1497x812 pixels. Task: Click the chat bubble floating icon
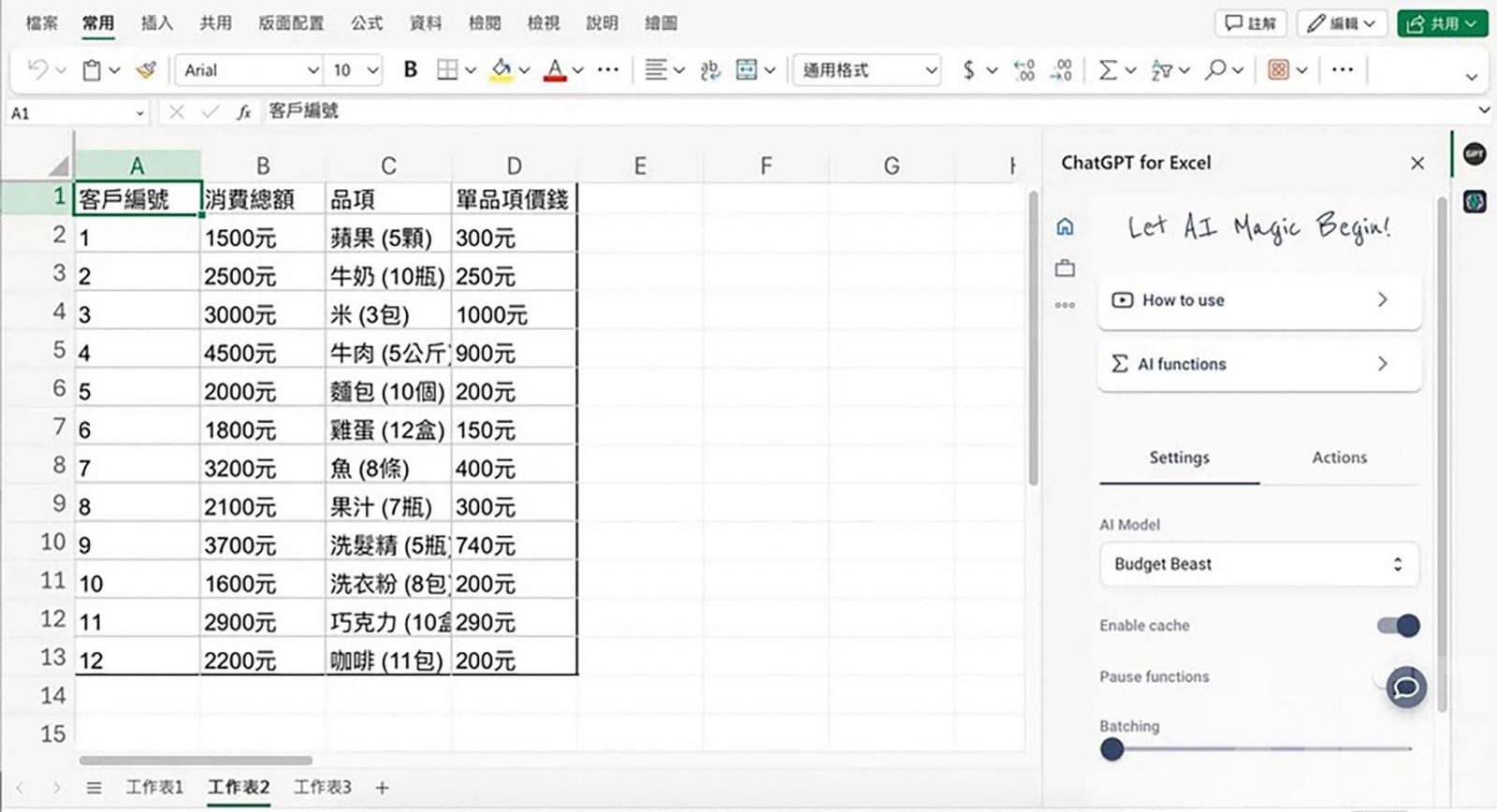click(1405, 688)
